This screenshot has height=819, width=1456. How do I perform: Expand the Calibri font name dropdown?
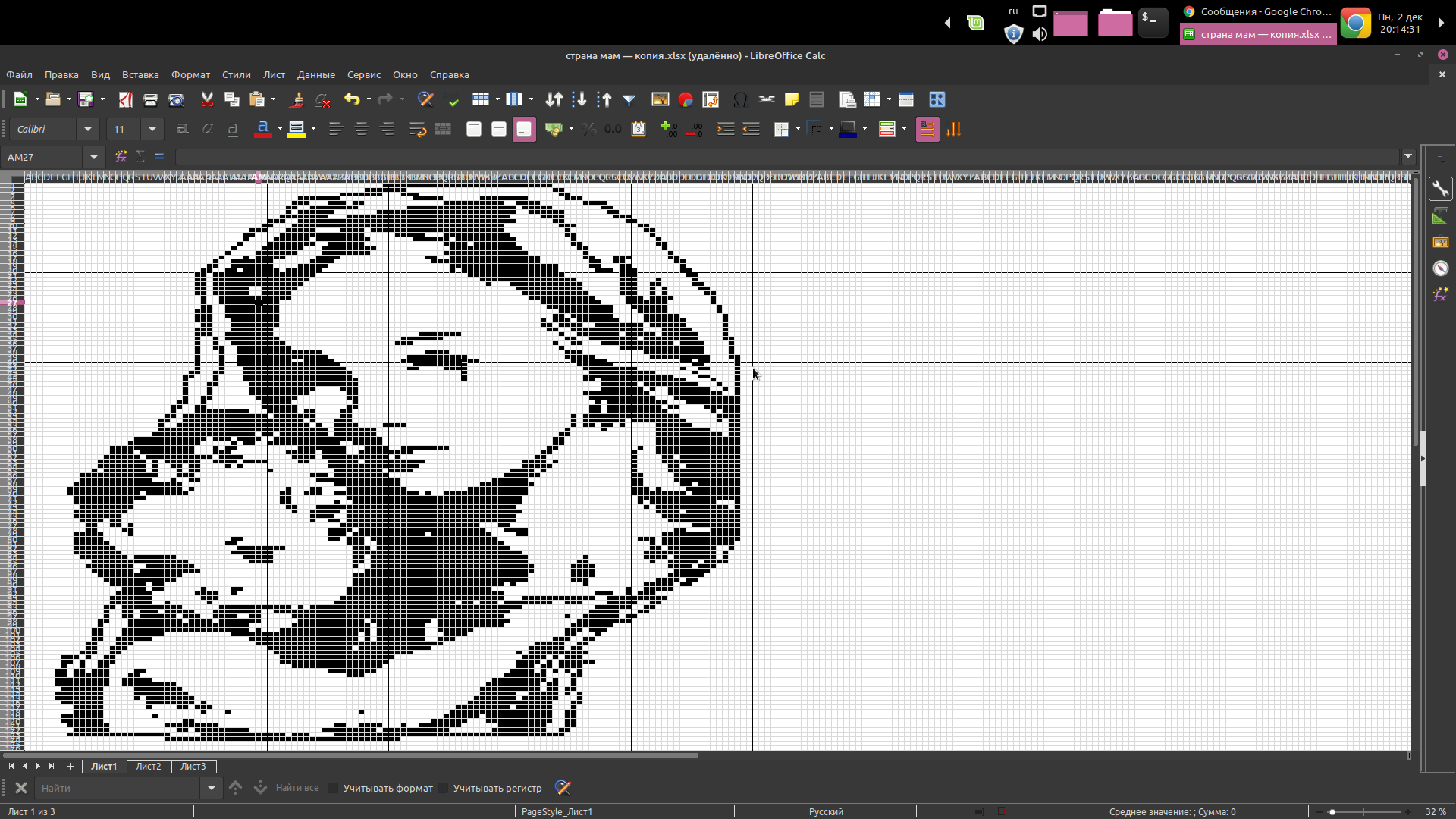[88, 129]
